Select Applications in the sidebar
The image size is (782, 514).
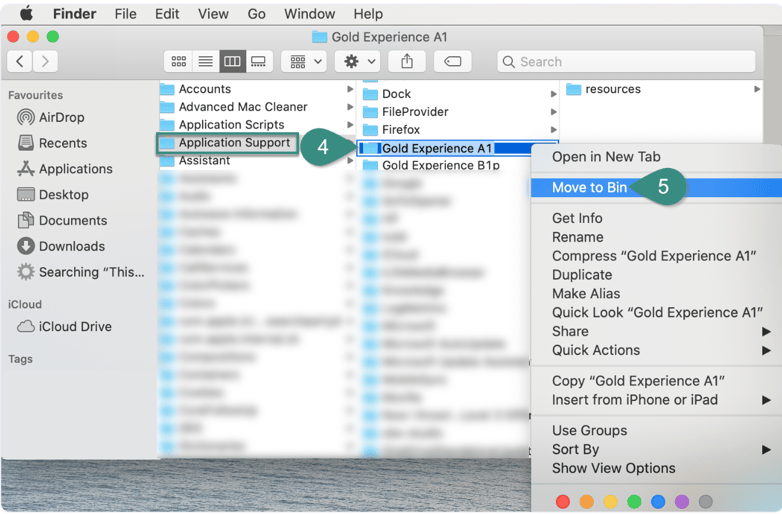pos(64,169)
